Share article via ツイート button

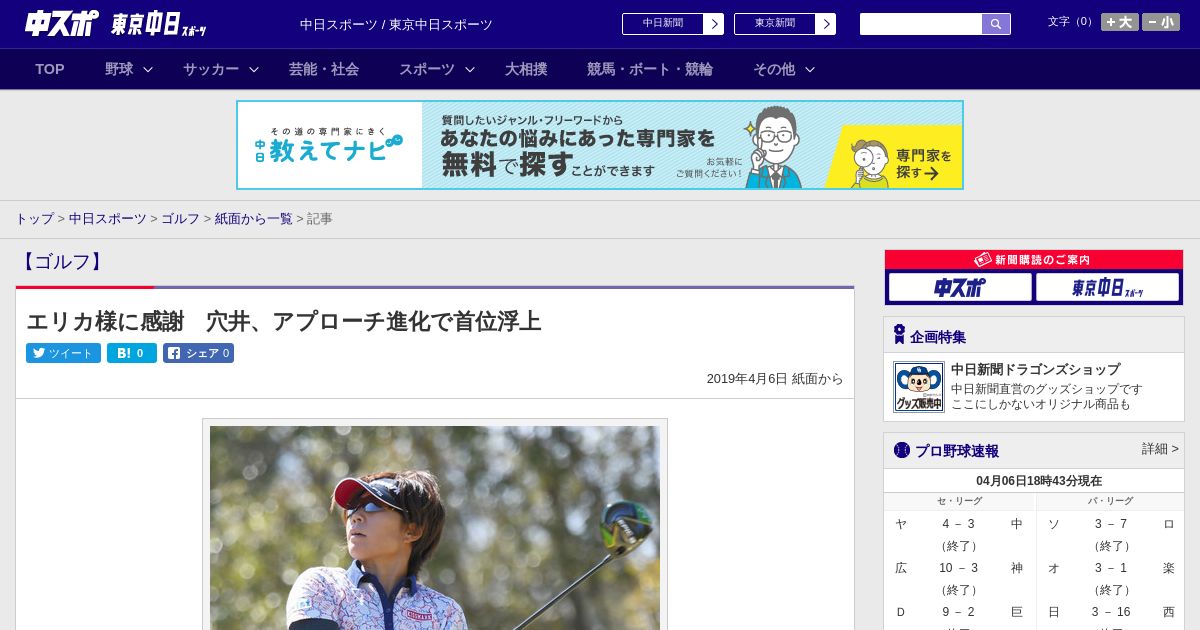tap(63, 353)
